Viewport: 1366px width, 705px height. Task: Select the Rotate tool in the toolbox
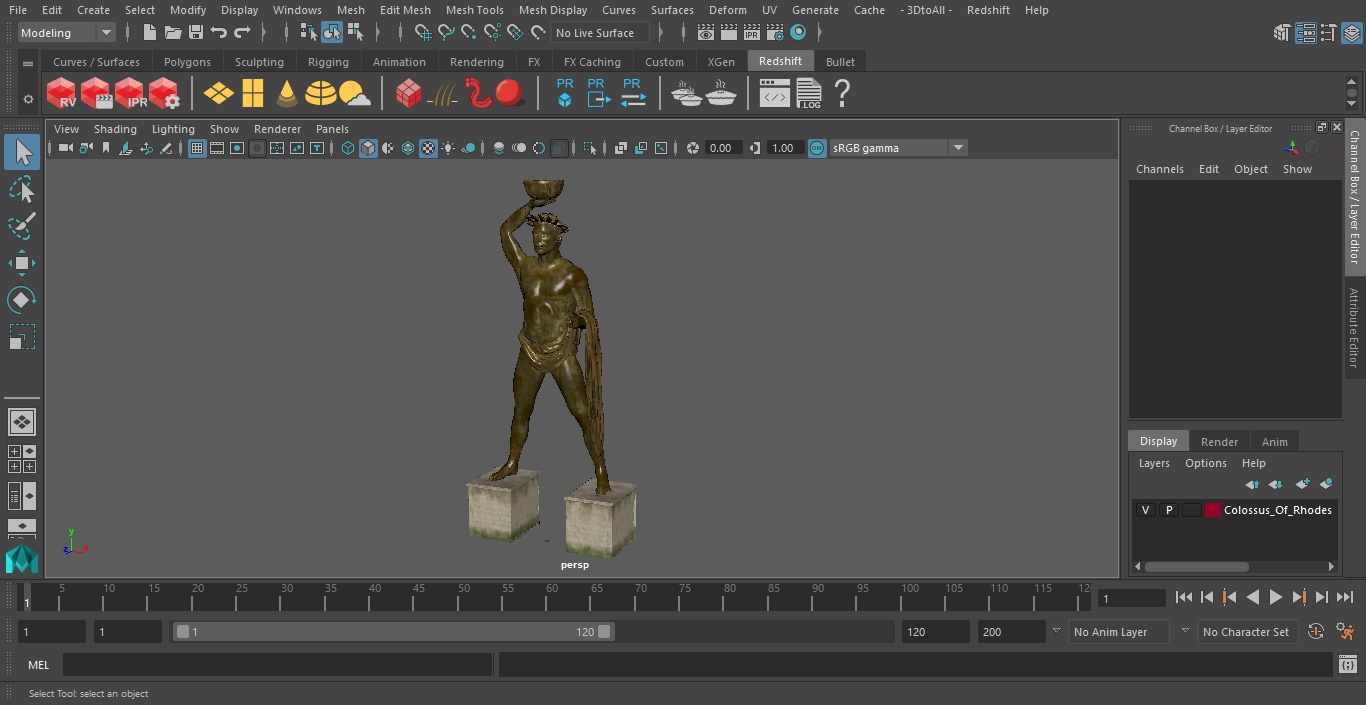(x=21, y=300)
